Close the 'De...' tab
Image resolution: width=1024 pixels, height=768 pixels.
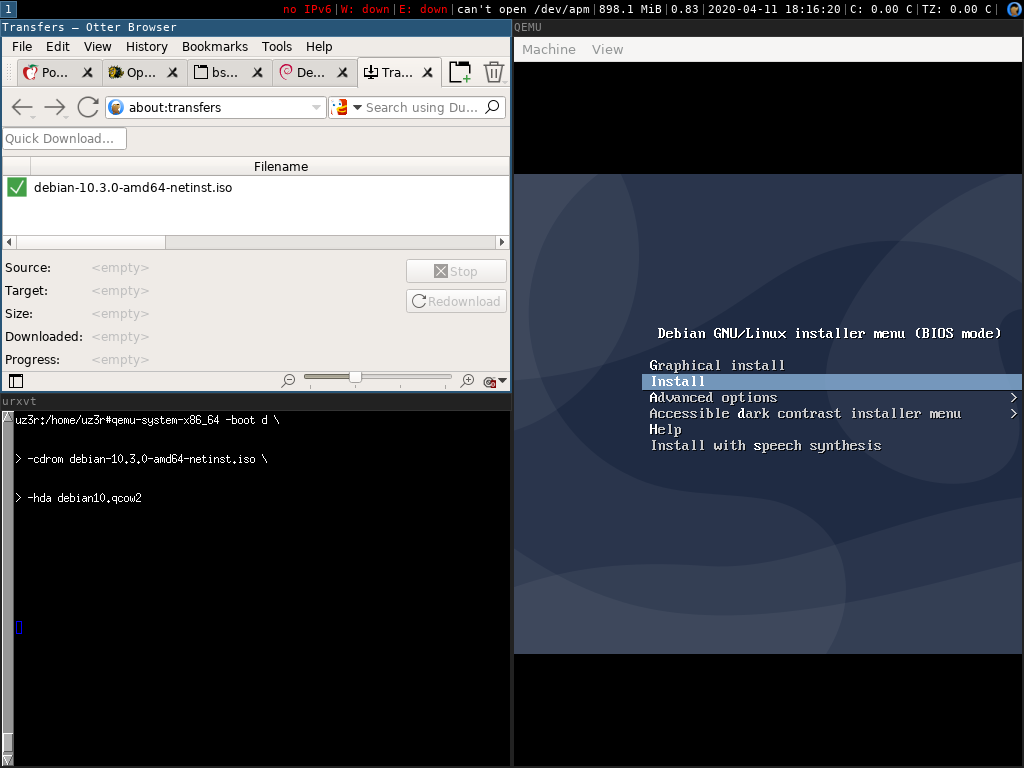342,72
